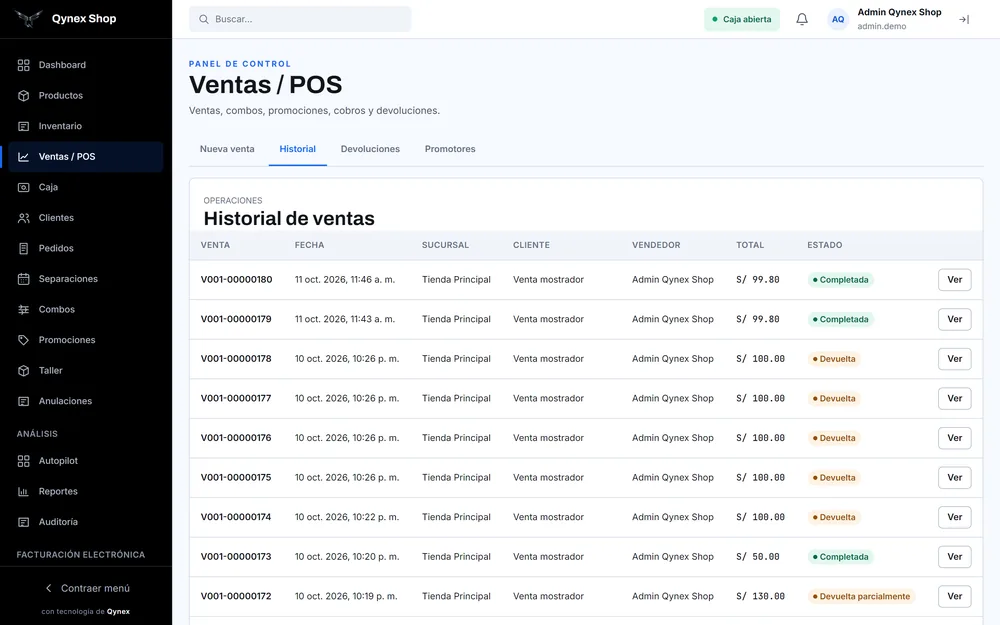Click the Productos box icon
Screen dimensions: 1000x625
24,96
